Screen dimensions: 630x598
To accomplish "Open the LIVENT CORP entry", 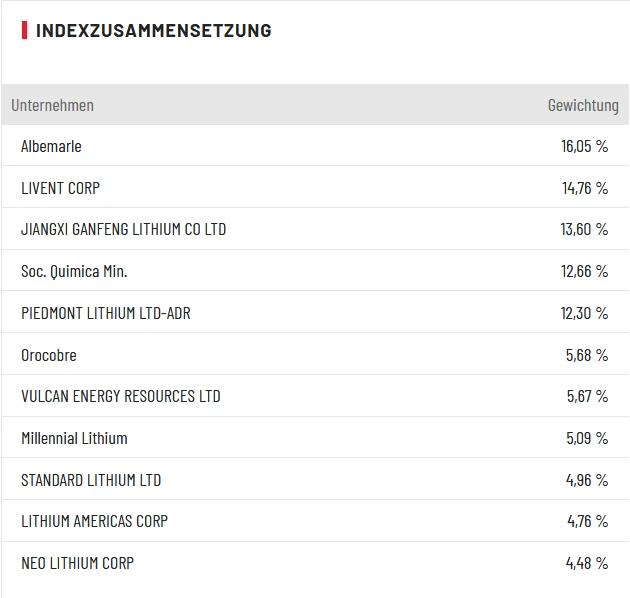I will pos(60,188).
